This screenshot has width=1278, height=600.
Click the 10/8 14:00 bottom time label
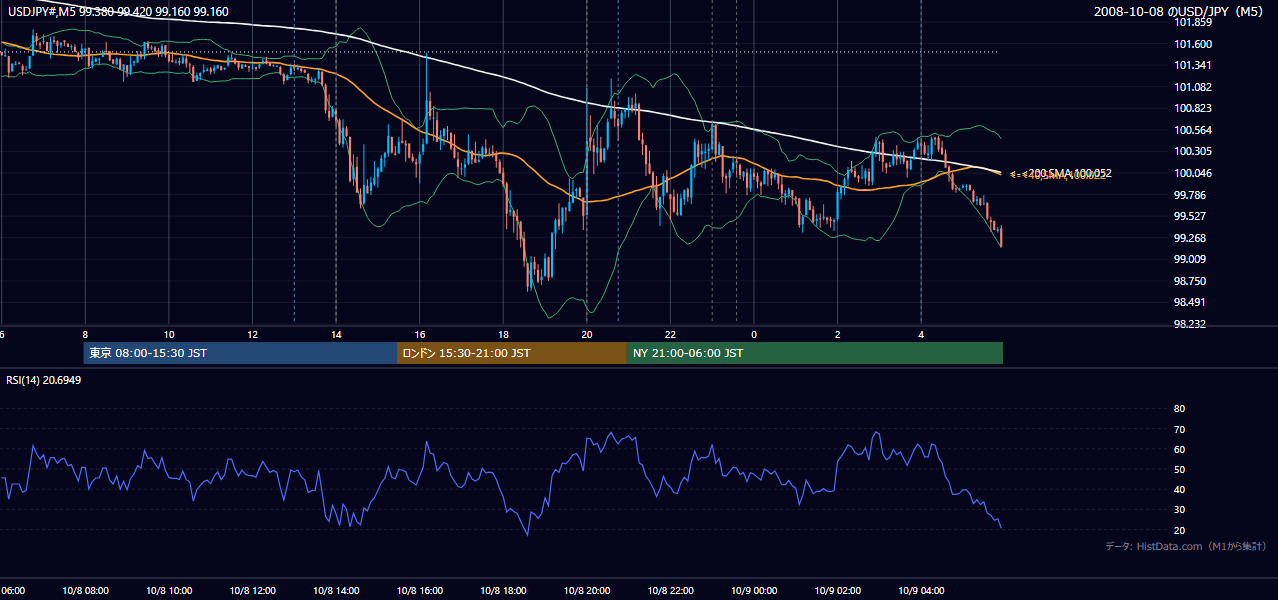[x=336, y=591]
